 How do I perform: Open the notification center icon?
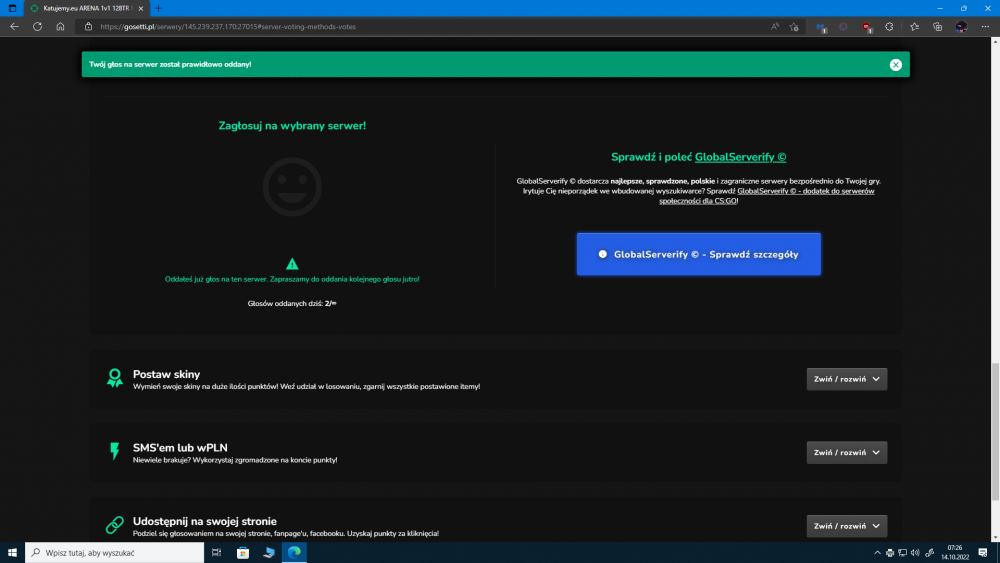(983, 553)
